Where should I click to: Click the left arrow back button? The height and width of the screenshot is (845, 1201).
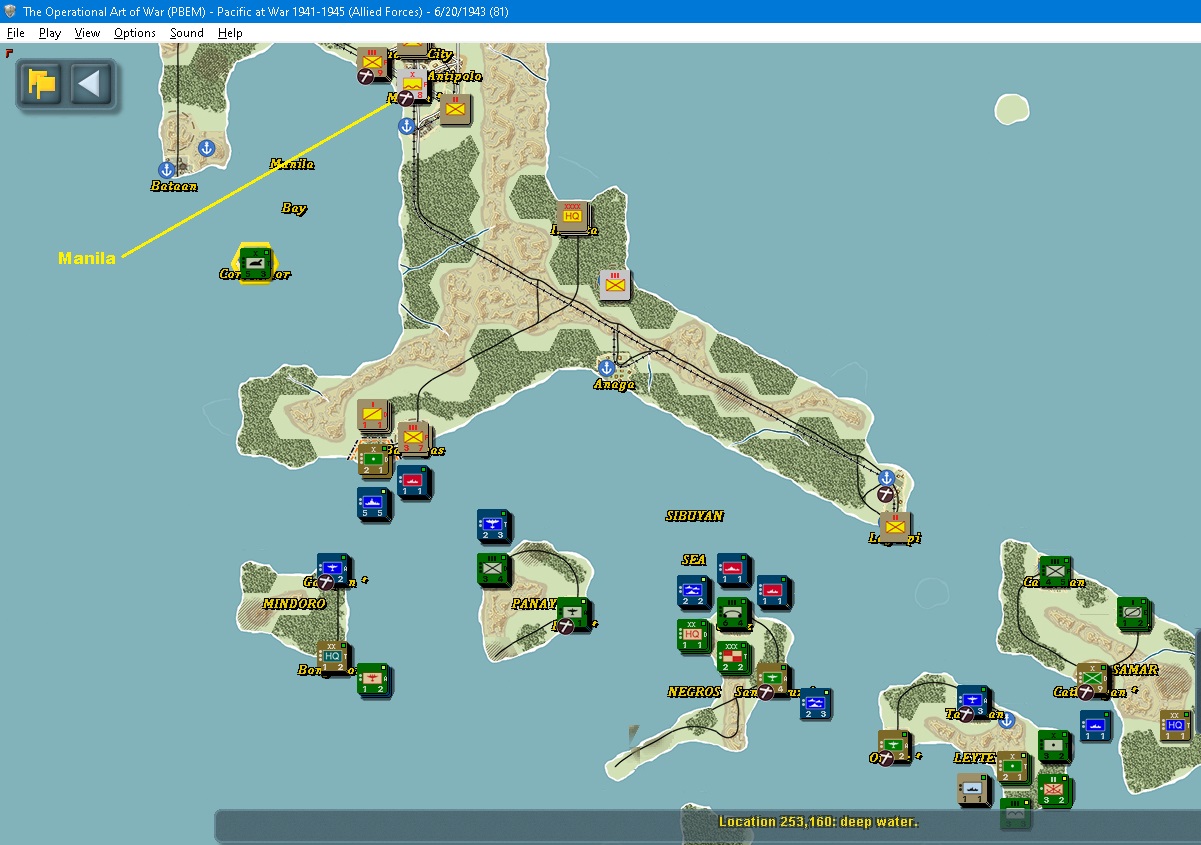[x=90, y=84]
